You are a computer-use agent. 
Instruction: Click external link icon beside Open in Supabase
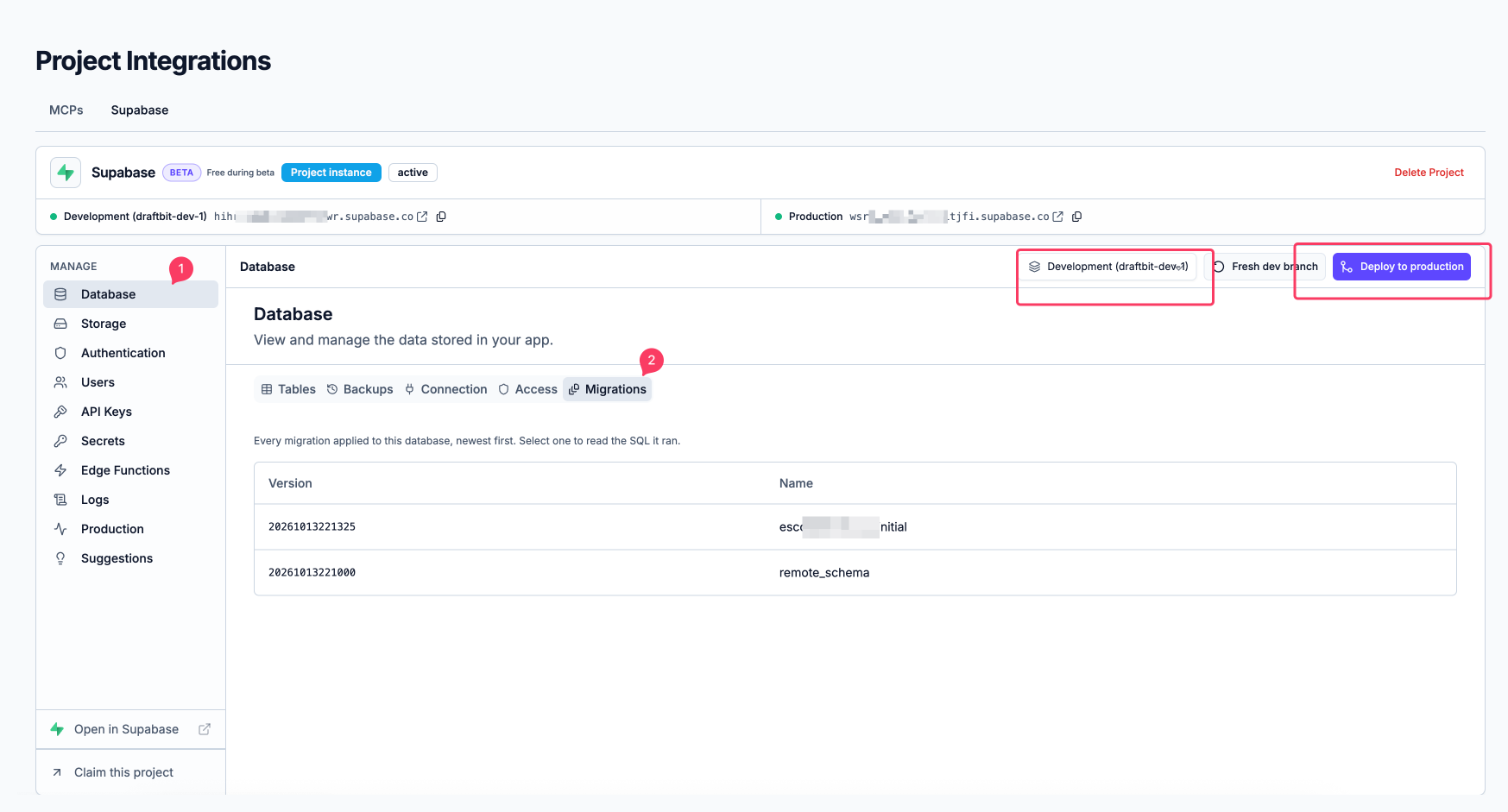(205, 729)
